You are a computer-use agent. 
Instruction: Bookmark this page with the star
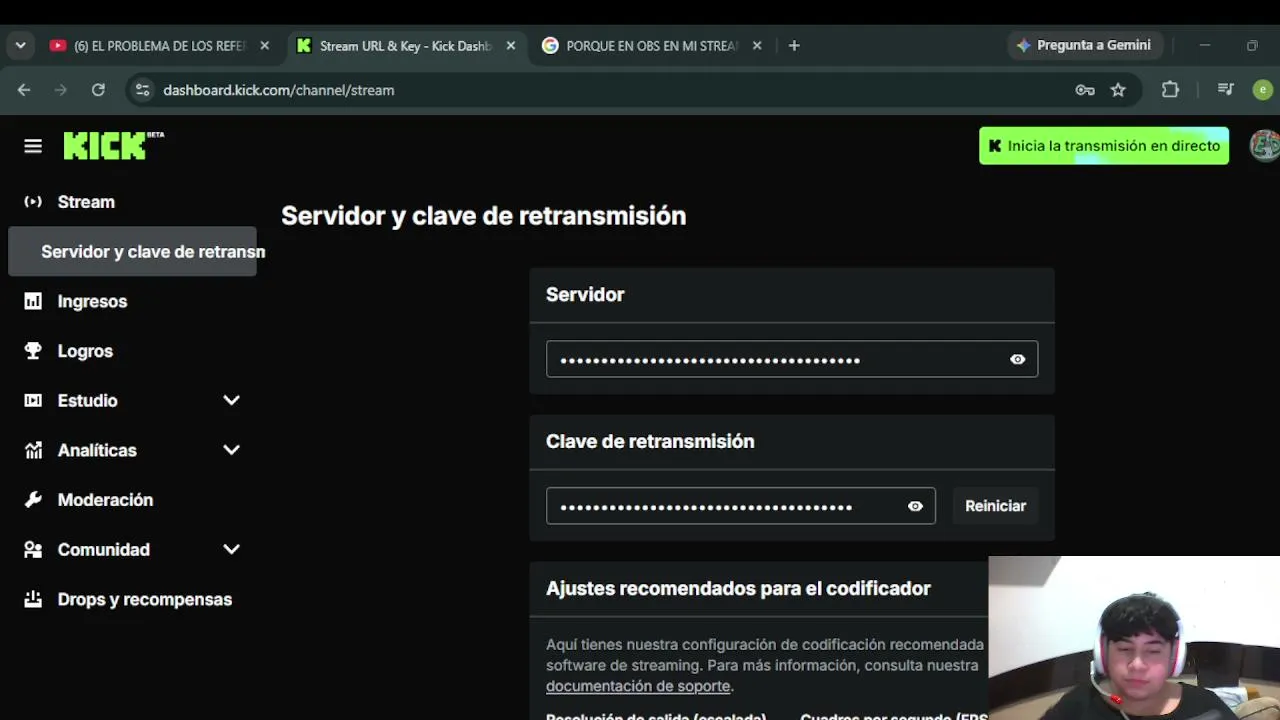(x=1118, y=90)
